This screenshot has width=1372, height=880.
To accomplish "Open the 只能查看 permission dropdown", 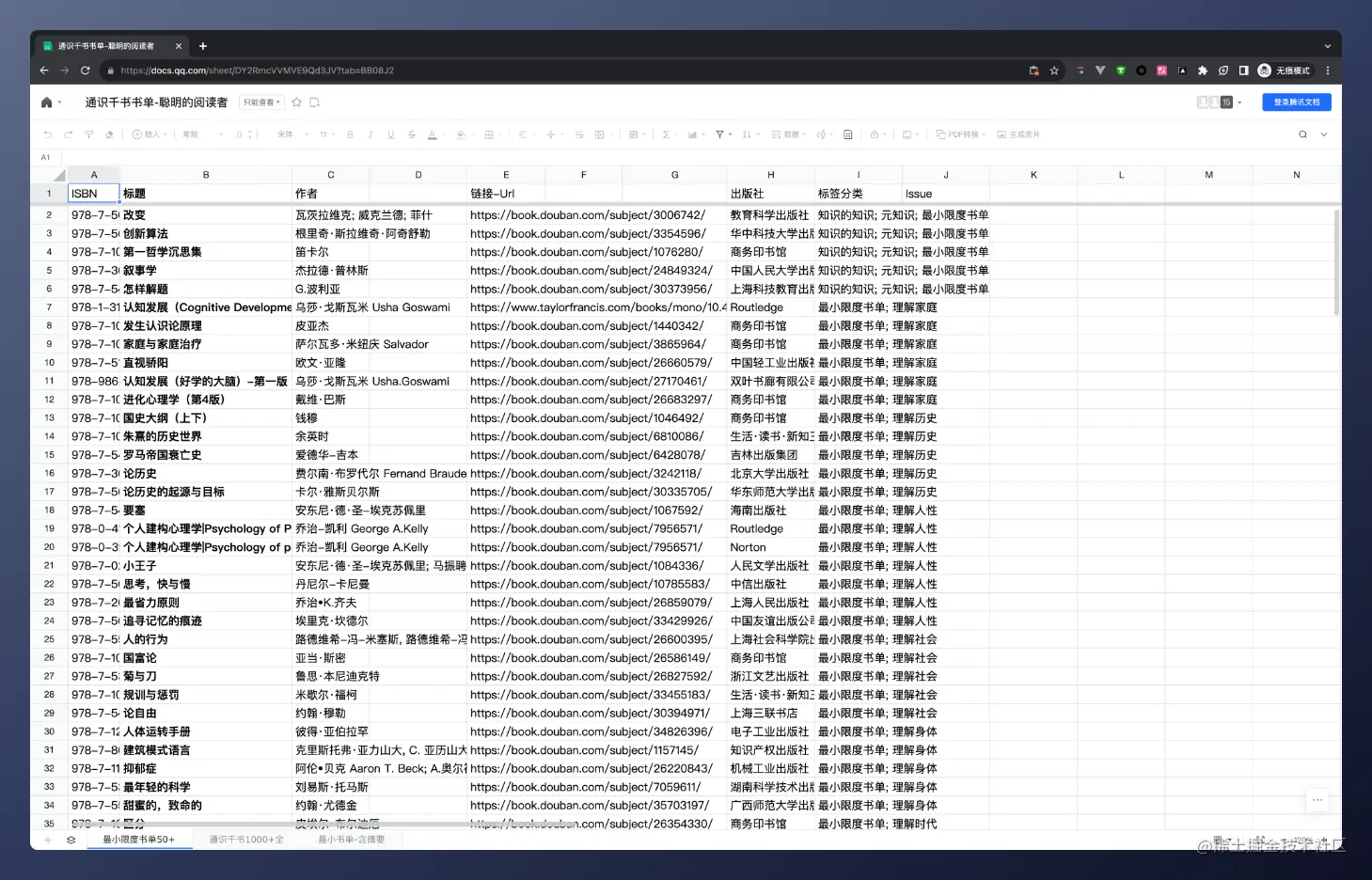I will tap(261, 102).
